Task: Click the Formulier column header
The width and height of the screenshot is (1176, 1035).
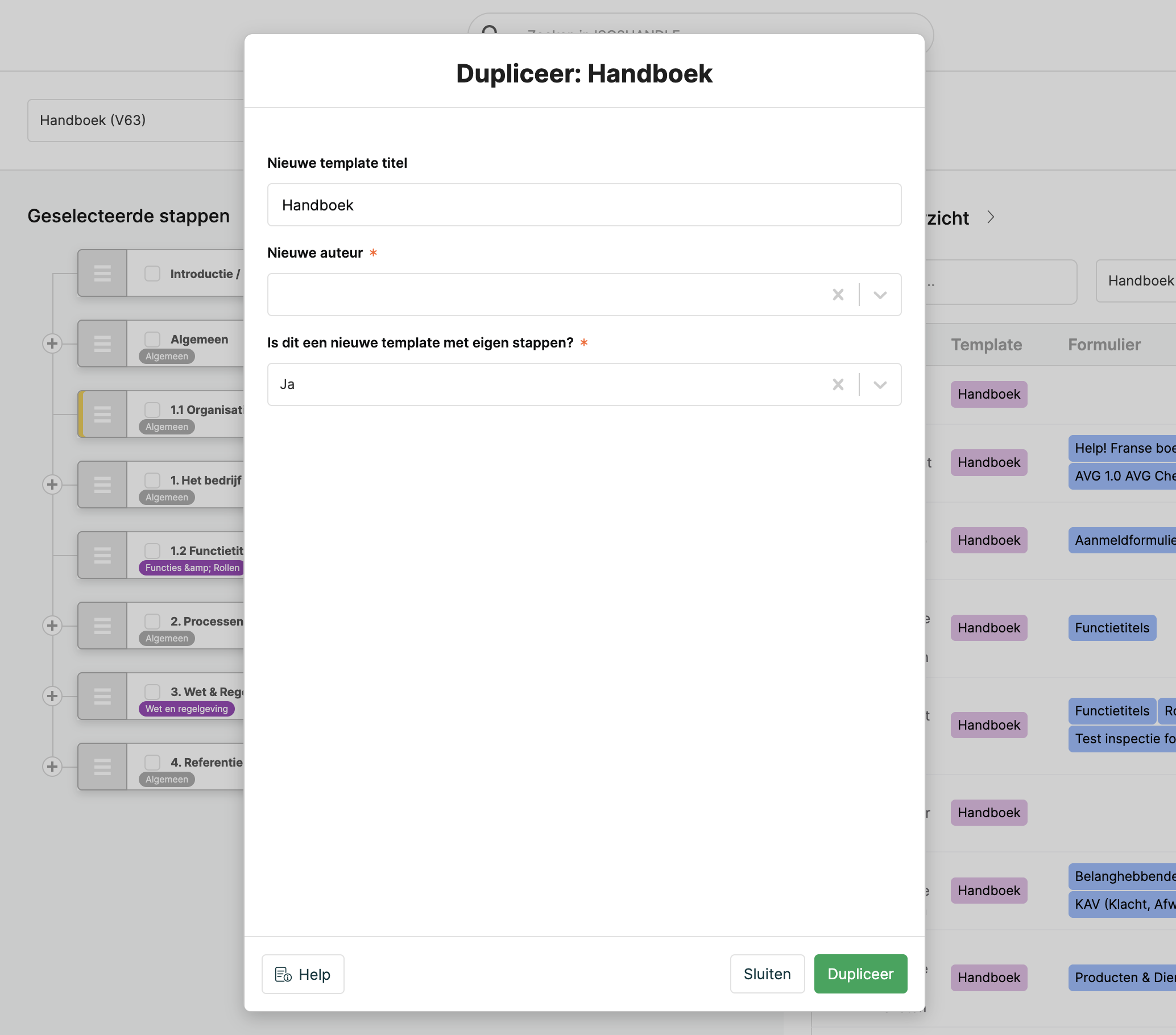Action: [x=1104, y=344]
